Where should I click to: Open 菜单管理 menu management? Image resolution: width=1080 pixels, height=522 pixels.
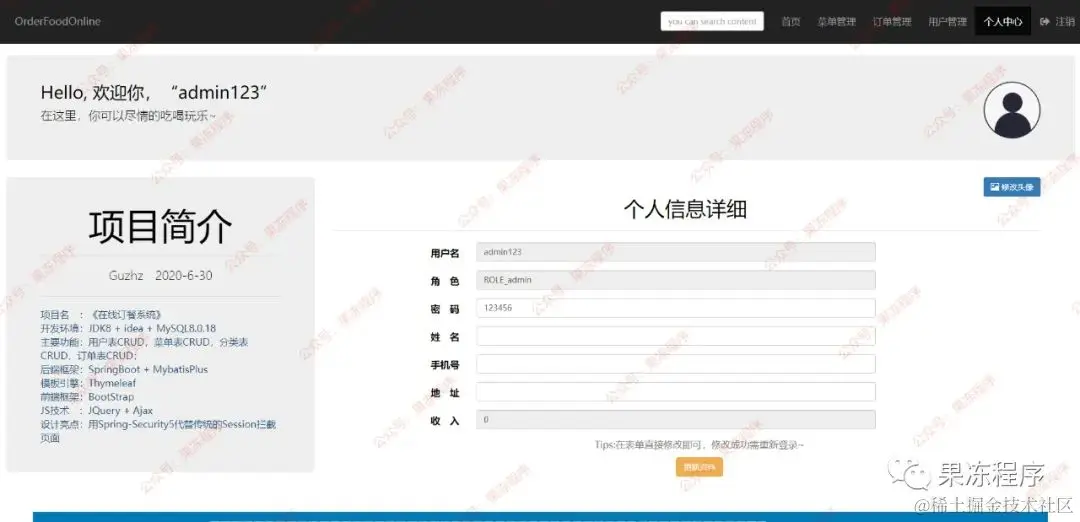pyautogui.click(x=836, y=21)
